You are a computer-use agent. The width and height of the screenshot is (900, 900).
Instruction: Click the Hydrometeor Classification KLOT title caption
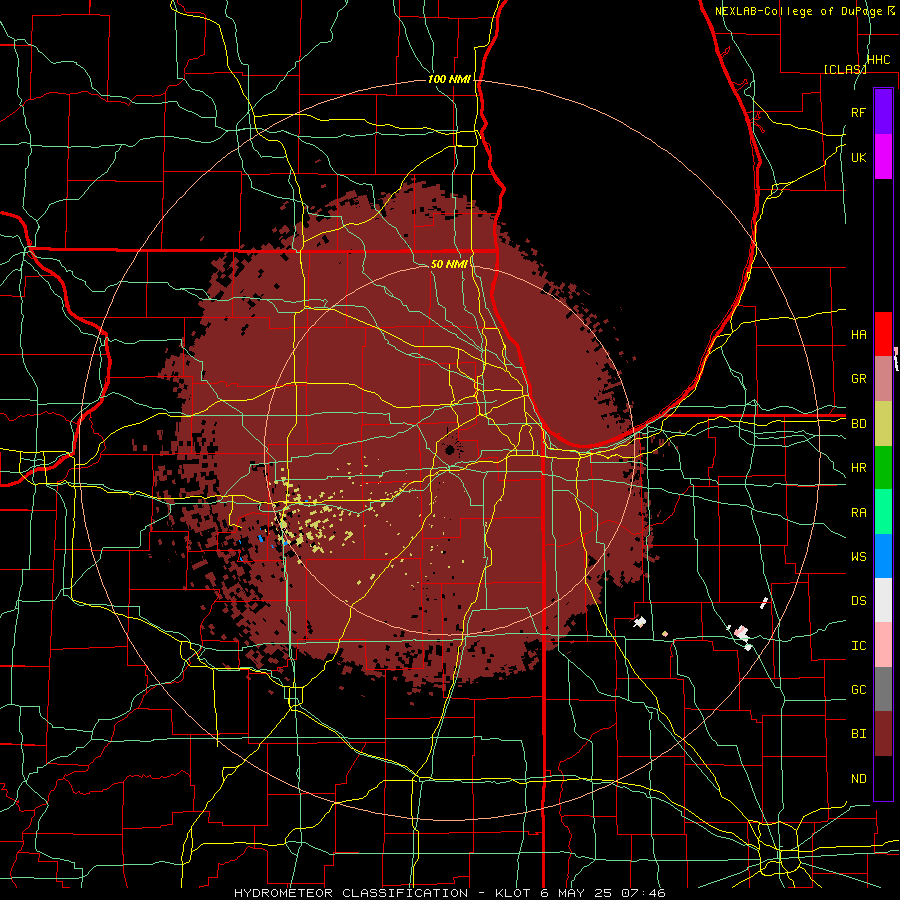coord(450,893)
